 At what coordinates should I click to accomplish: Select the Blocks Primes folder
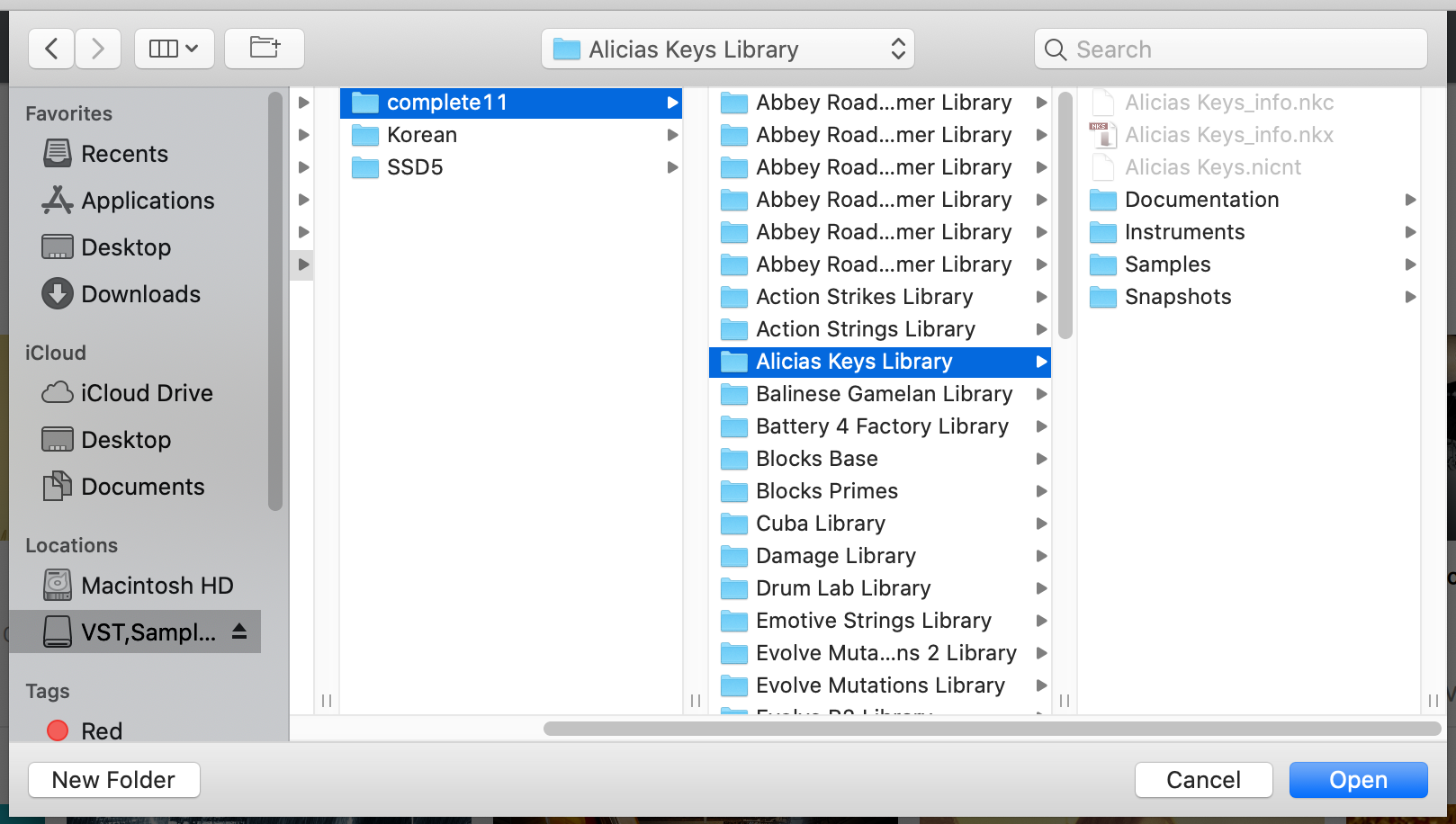(x=880, y=491)
